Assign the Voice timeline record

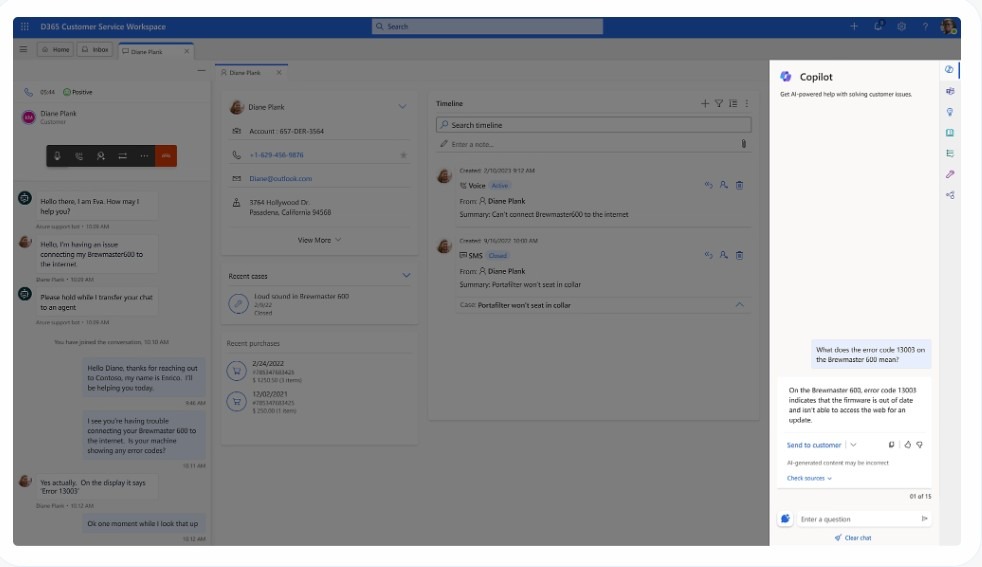click(724, 185)
